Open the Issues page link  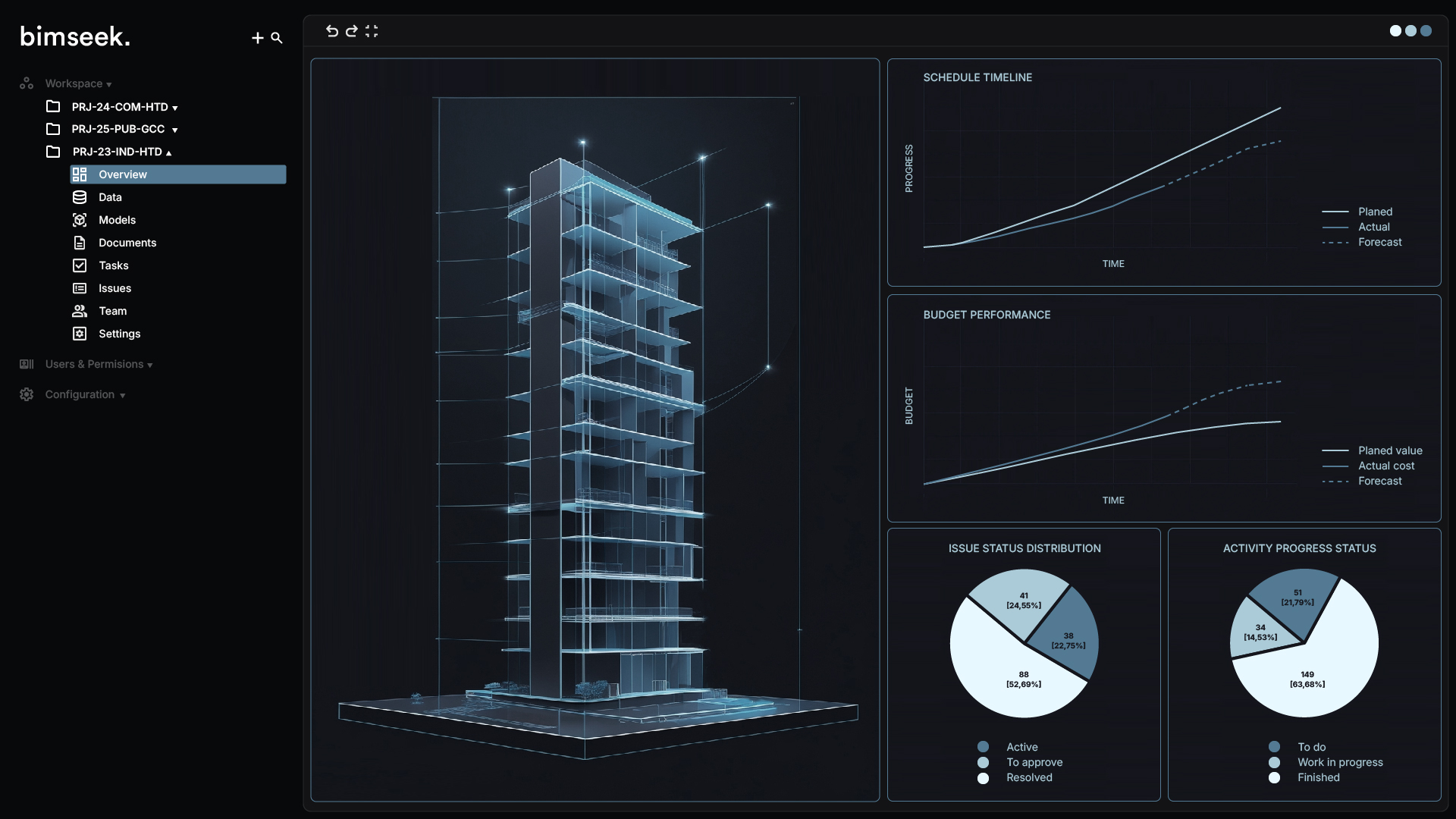[115, 288]
